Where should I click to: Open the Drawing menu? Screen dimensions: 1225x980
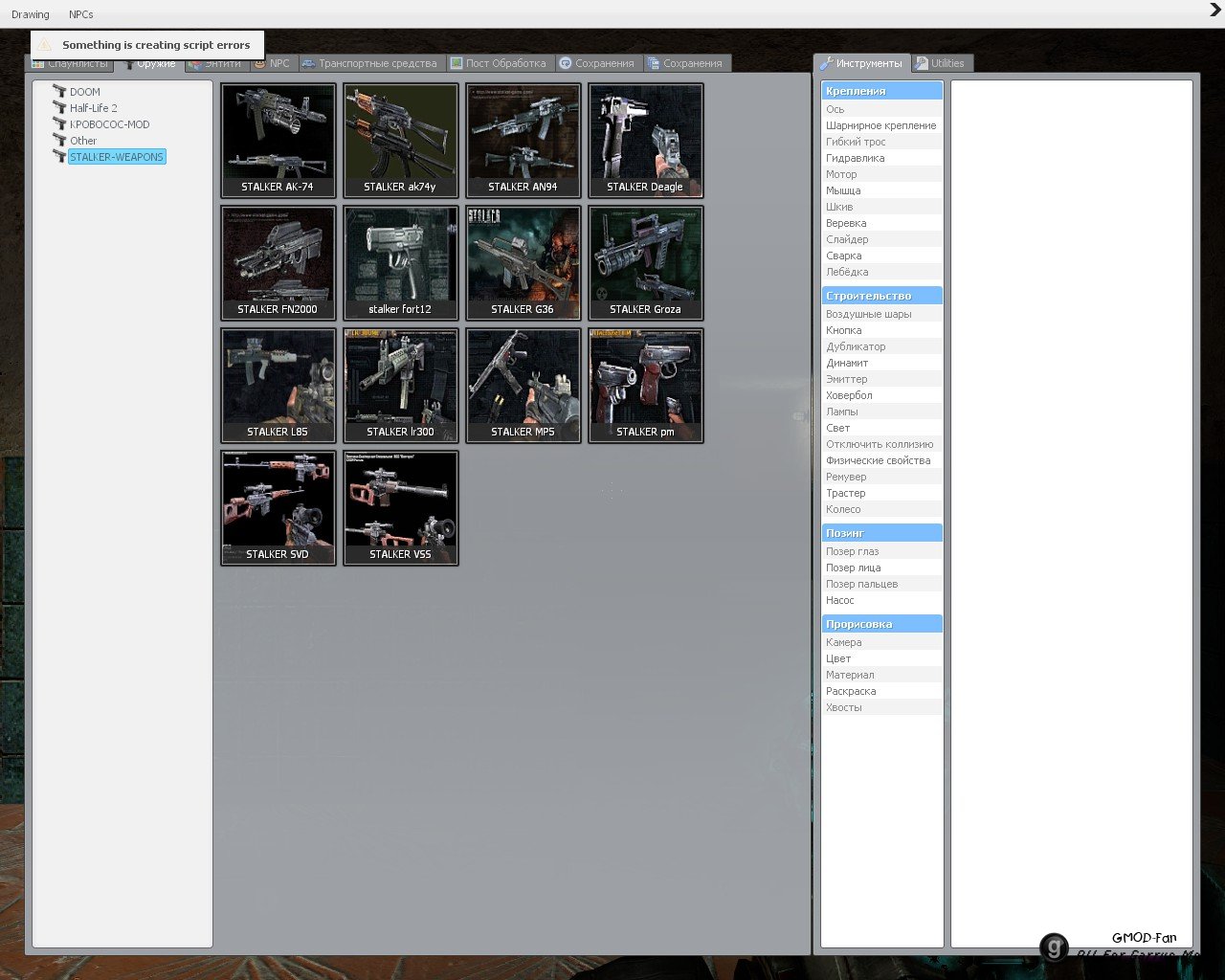[31, 14]
